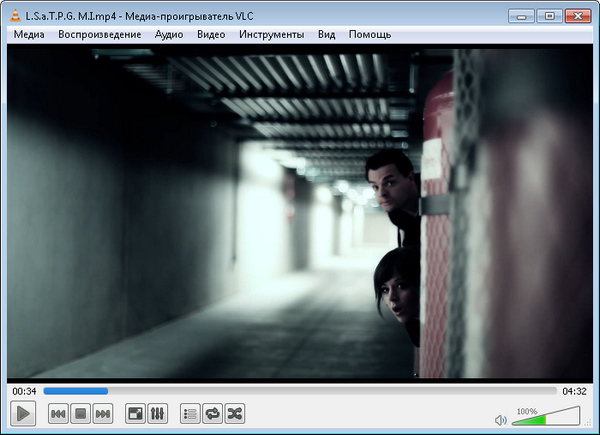Open the Вид menu
Screen dimensions: 600x435
point(326,34)
